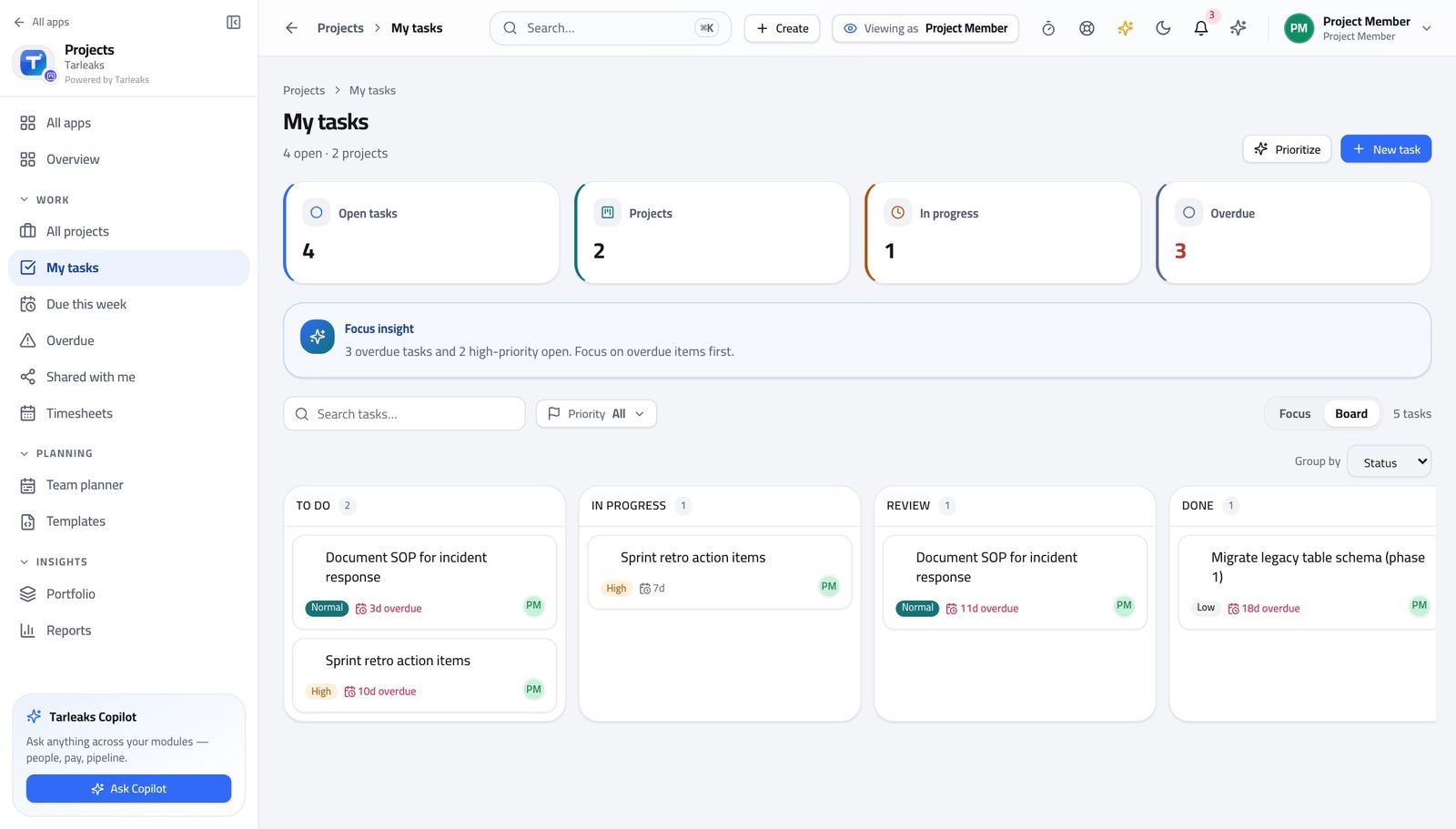The height and width of the screenshot is (829, 1456).
Task: Select My tasks in sidebar
Action: [x=128, y=268]
